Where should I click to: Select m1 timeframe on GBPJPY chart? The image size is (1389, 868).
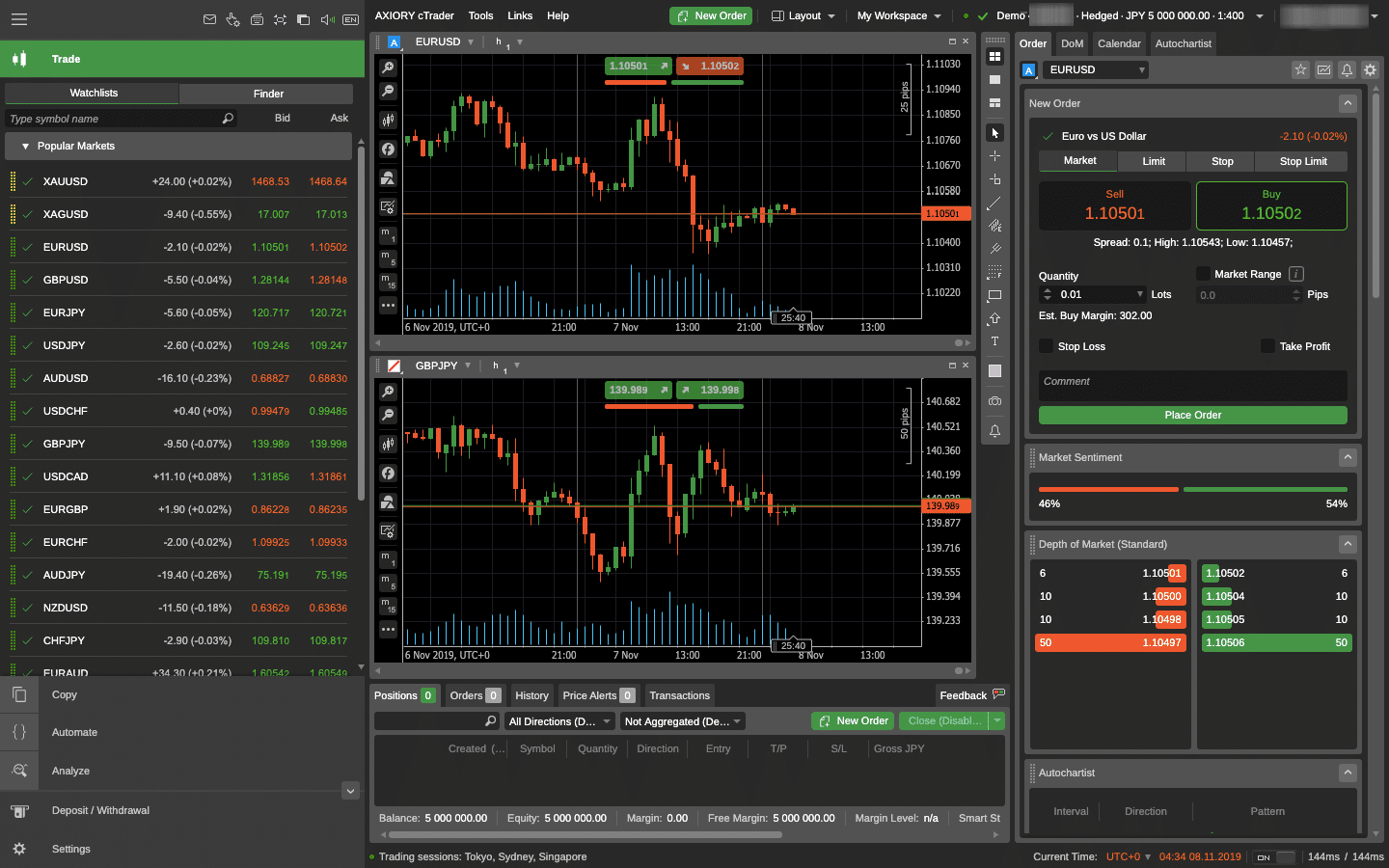pyautogui.click(x=388, y=559)
